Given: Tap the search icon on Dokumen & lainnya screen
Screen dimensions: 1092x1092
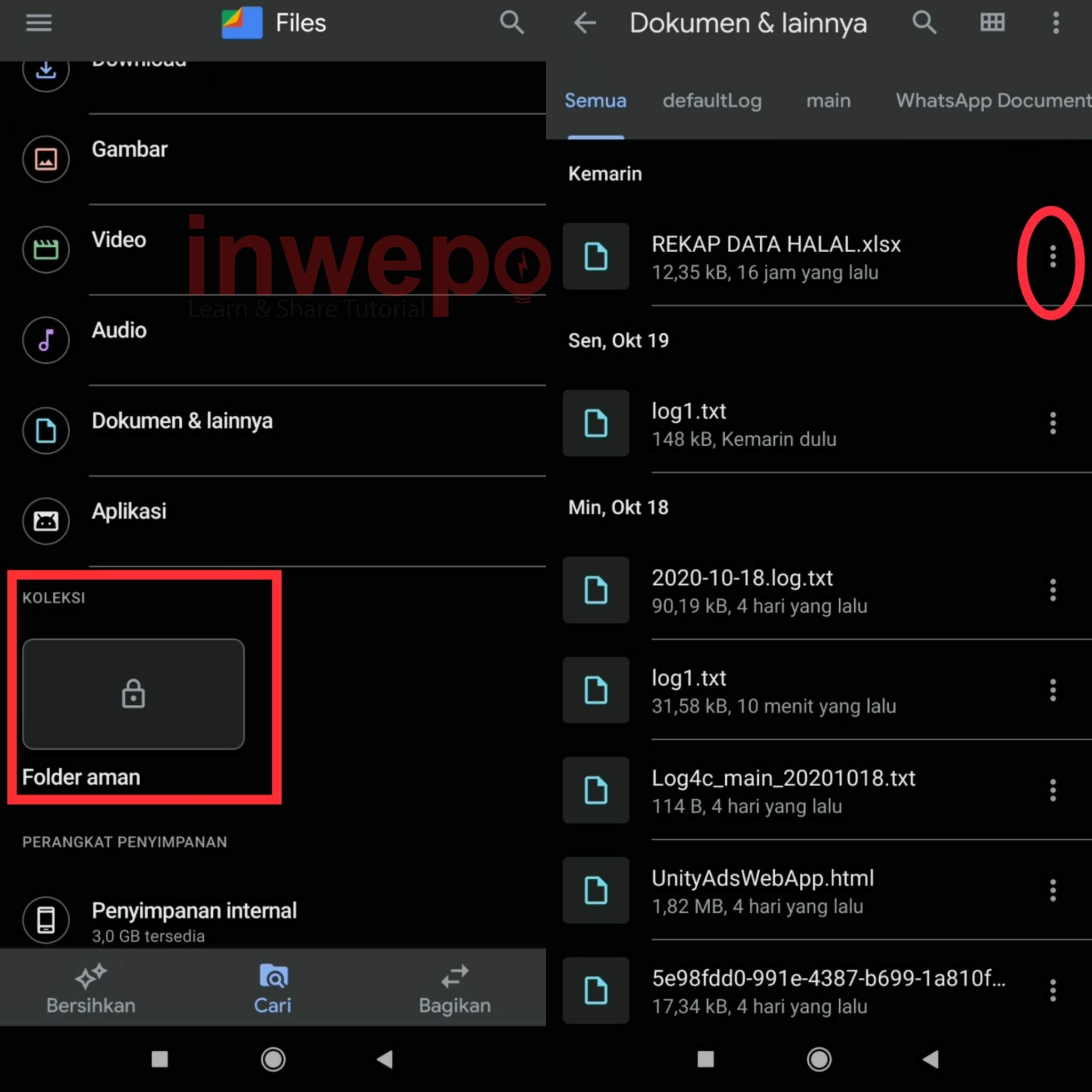Looking at the screenshot, I should coord(925,22).
